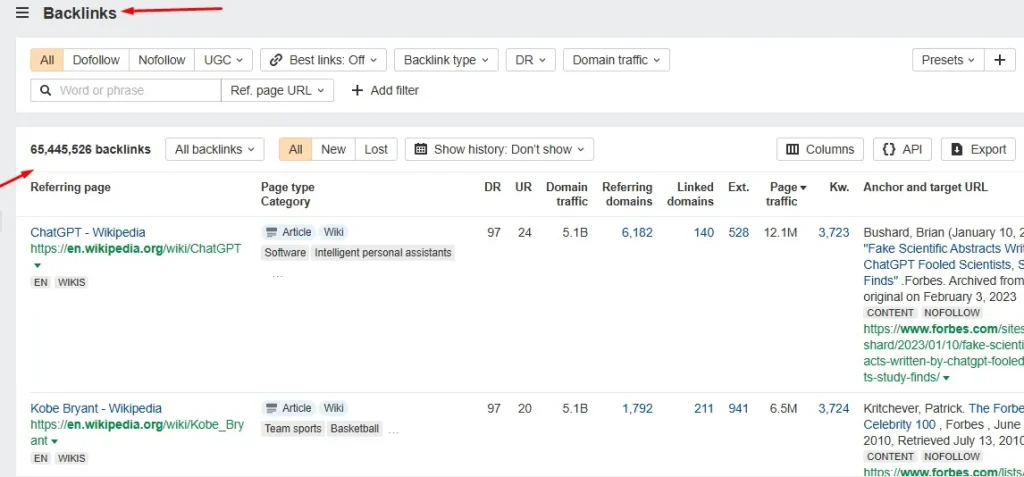Image resolution: width=1024 pixels, height=477 pixels.
Task: Click the Basketball category tag
Action: [355, 429]
